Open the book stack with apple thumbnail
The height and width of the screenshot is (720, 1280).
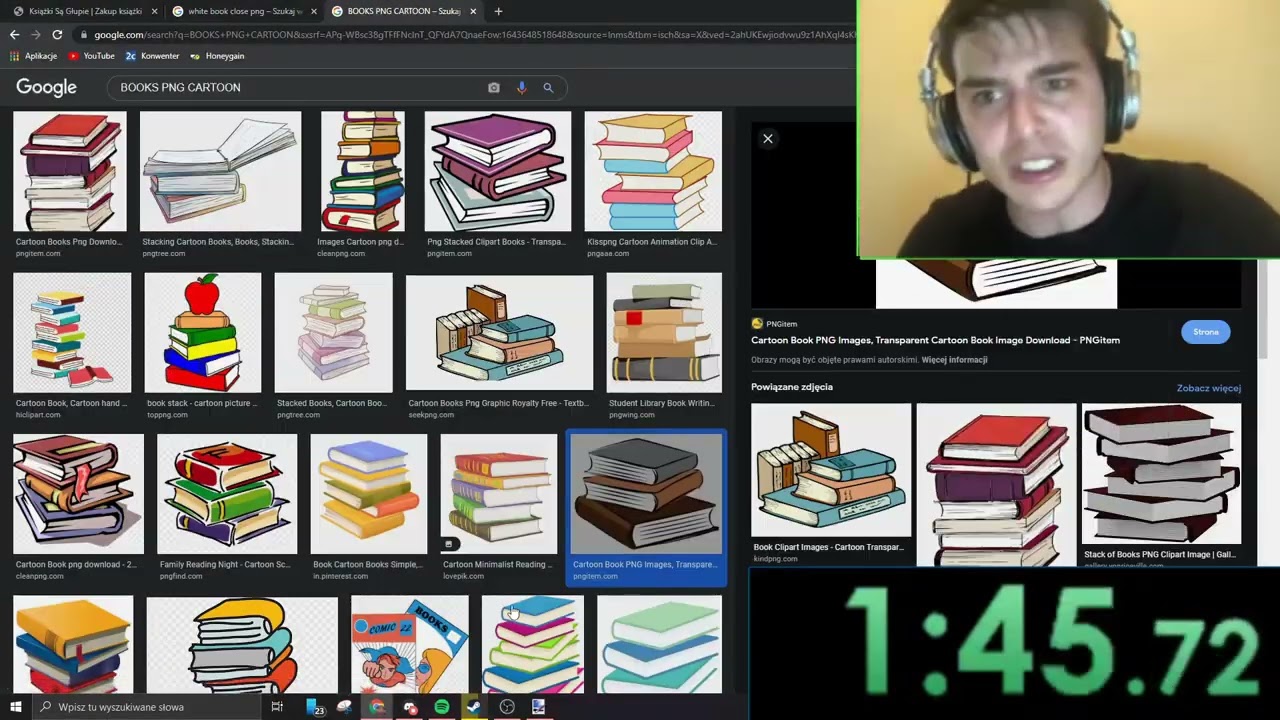[x=203, y=333]
